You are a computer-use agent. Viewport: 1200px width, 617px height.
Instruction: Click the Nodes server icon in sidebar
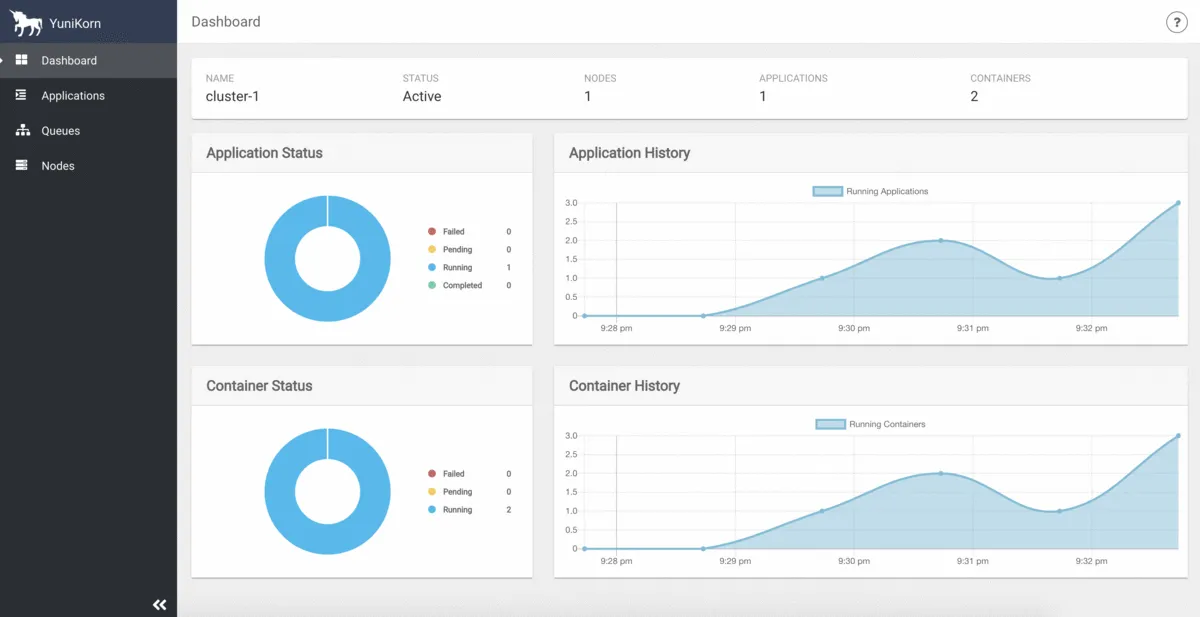[x=21, y=165]
